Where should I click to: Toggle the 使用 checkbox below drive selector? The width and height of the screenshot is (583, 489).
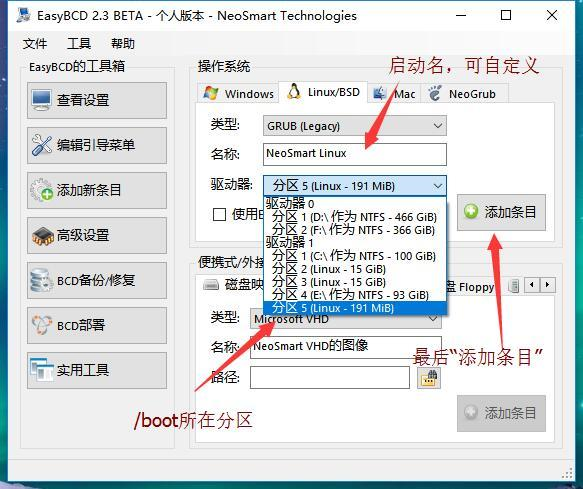[x=219, y=215]
